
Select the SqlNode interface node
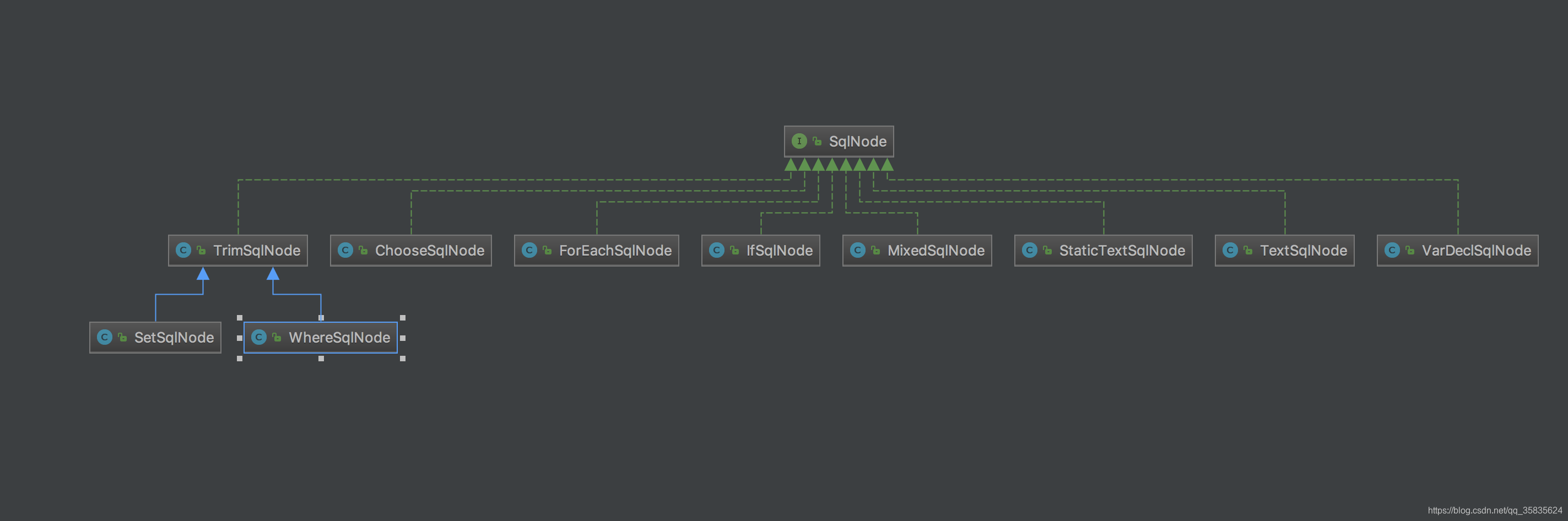click(x=839, y=141)
